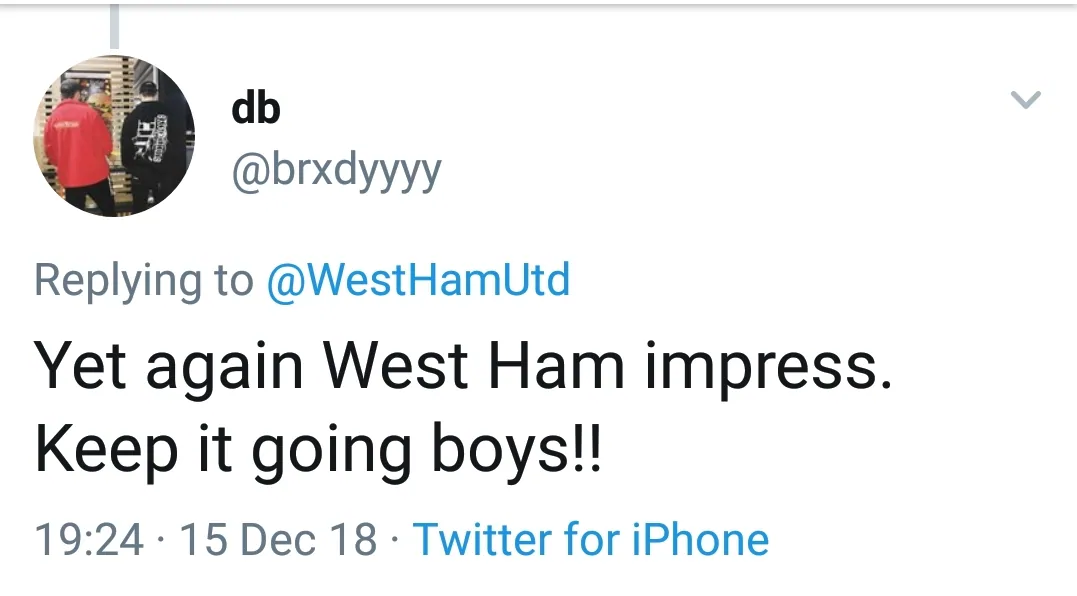The height and width of the screenshot is (596, 1077).
Task: Click the Twitter for iPhone source link
Action: click(591, 540)
